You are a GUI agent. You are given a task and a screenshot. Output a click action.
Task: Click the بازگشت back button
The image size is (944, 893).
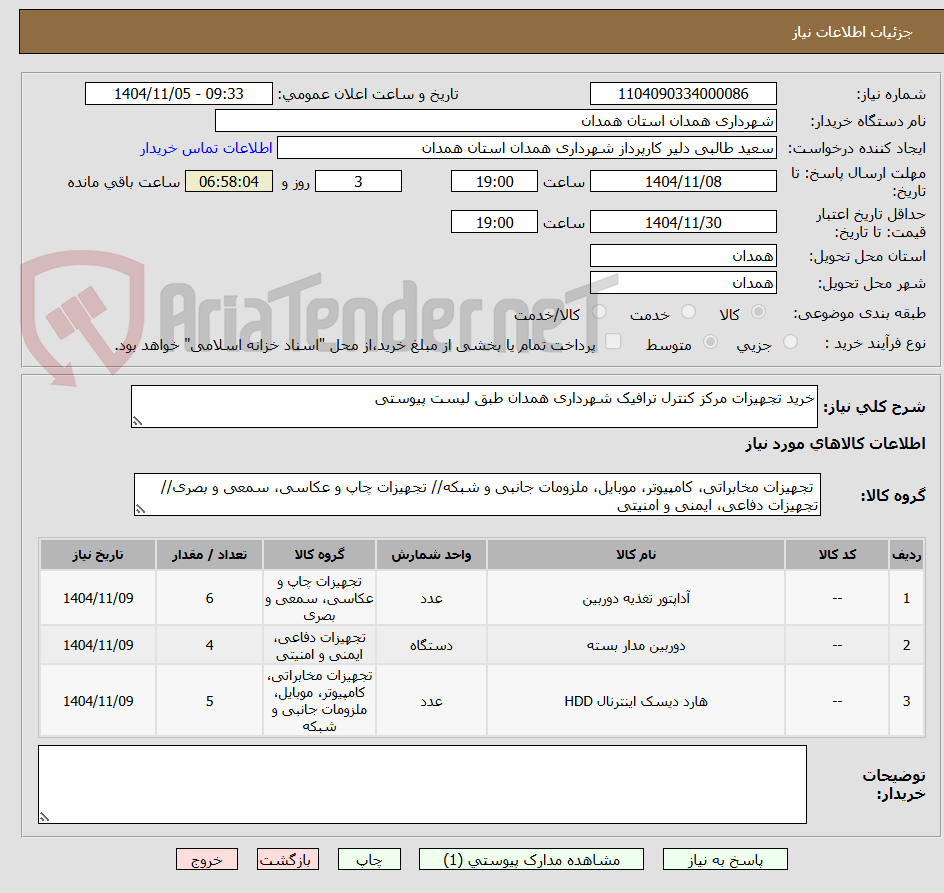click(x=288, y=859)
